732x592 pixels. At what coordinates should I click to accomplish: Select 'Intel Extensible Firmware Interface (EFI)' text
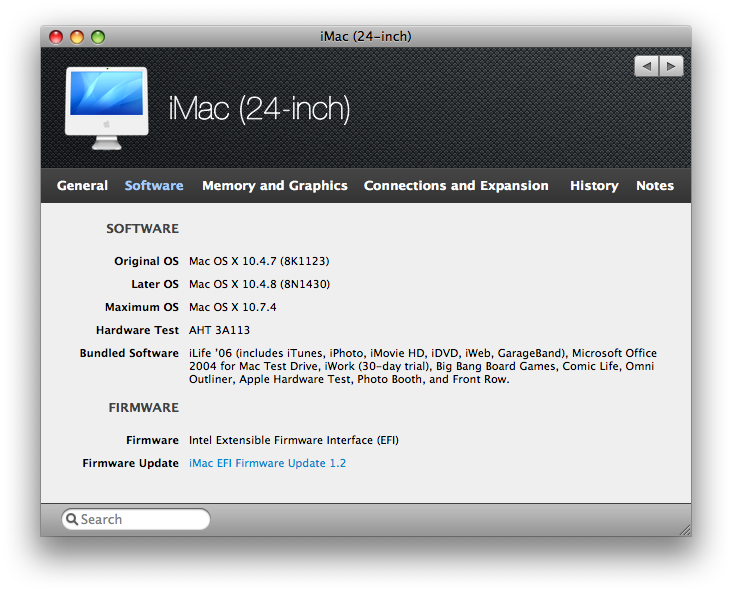pyautogui.click(x=294, y=440)
